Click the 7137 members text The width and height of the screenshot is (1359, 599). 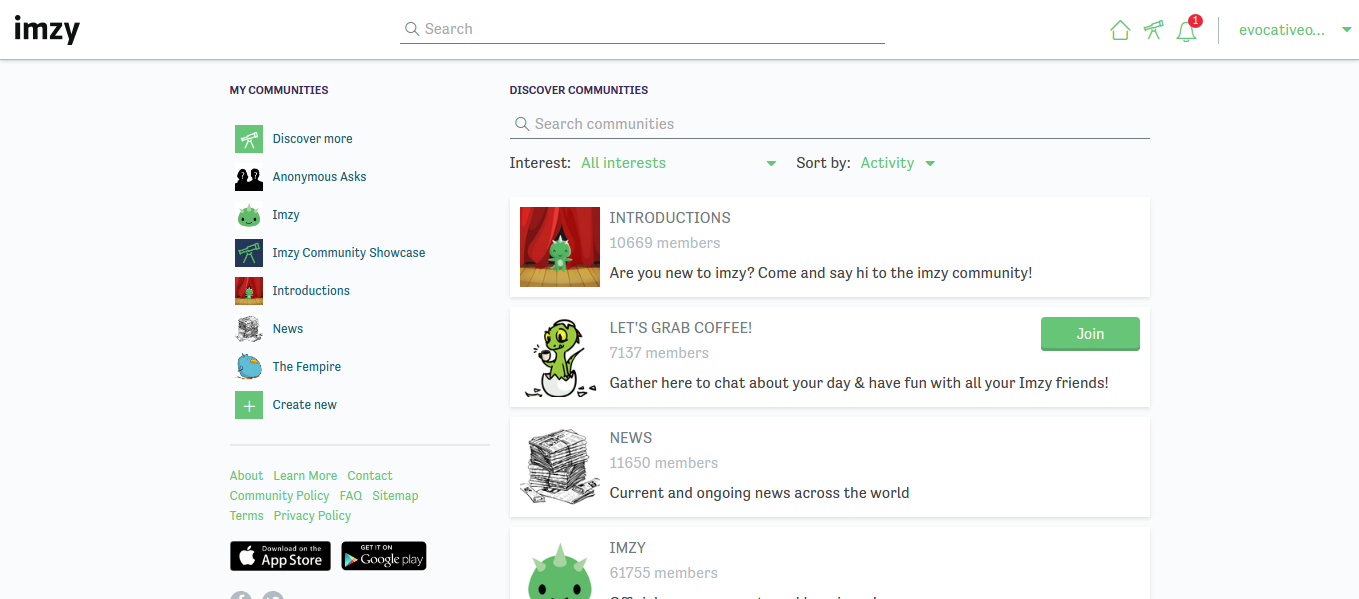point(659,353)
